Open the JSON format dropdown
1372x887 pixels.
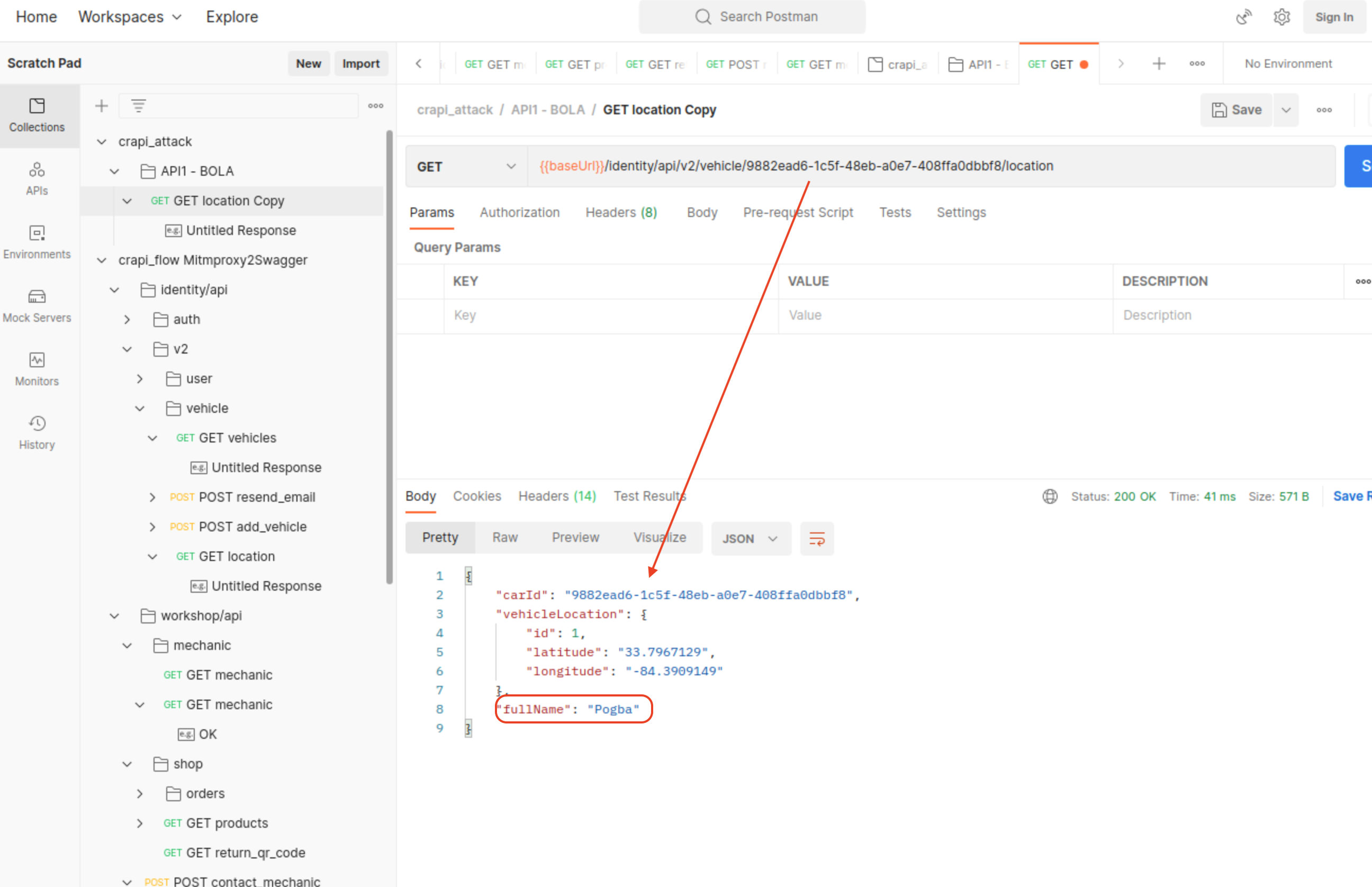[750, 539]
